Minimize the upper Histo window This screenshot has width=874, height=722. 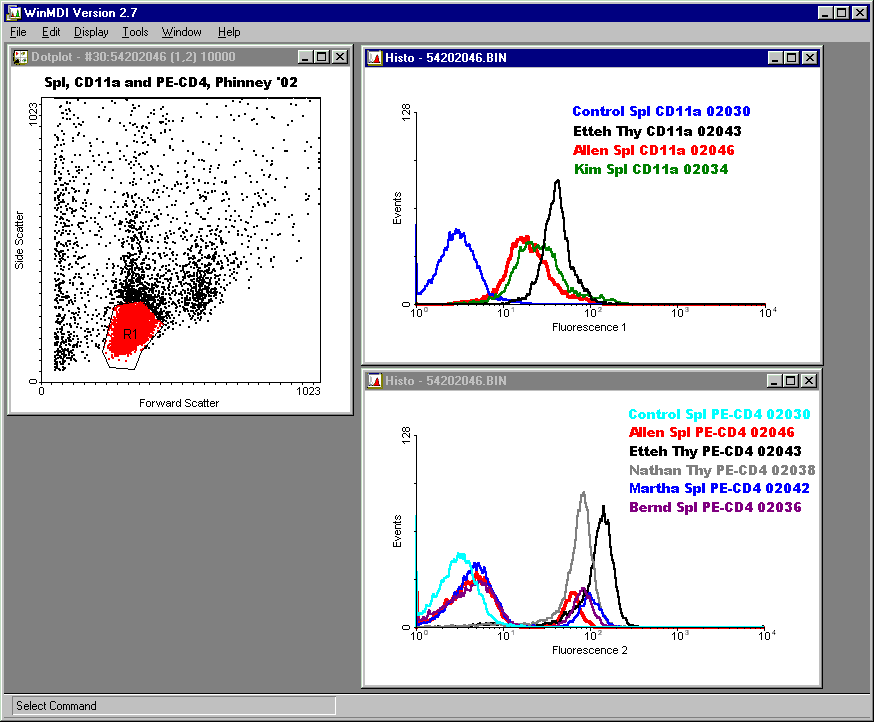point(774,58)
